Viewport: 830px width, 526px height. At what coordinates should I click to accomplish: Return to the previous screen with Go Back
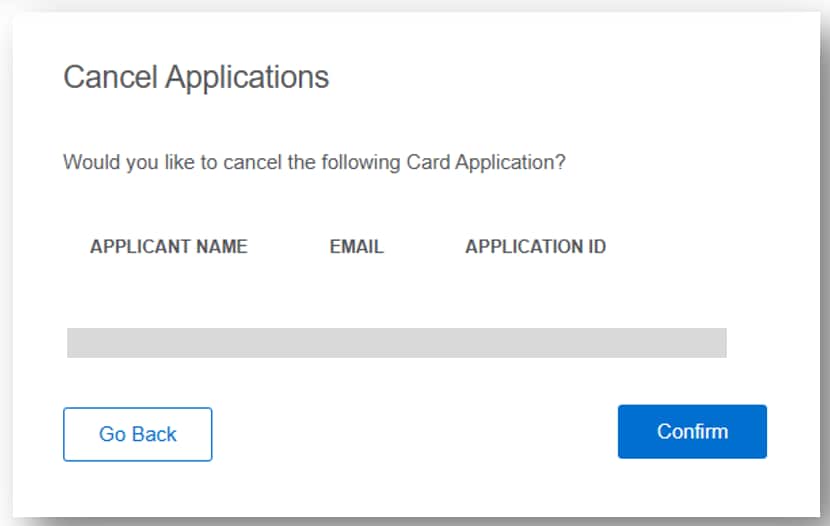coord(138,434)
